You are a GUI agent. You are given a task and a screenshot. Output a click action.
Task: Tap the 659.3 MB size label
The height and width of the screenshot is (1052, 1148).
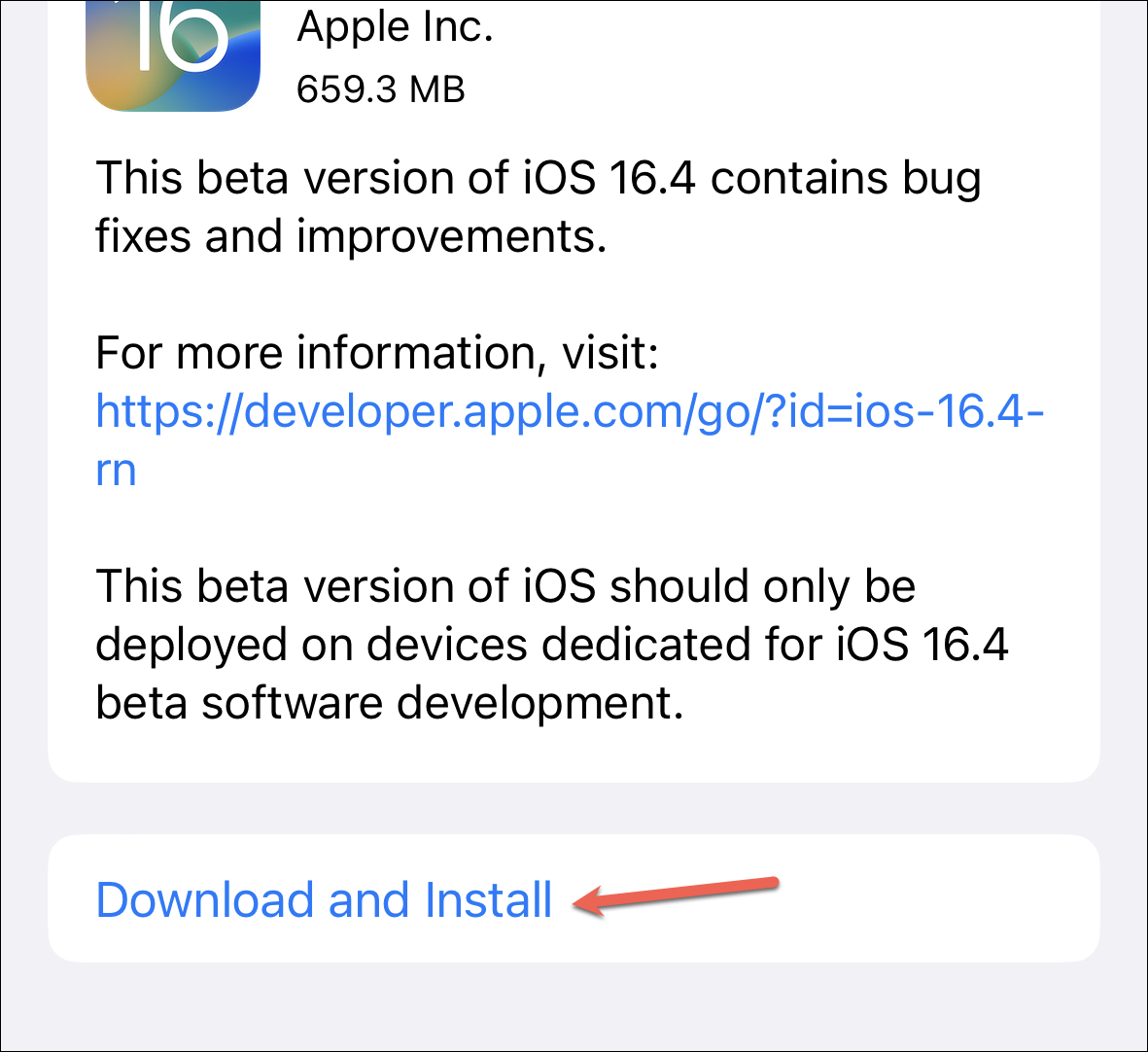point(381,89)
